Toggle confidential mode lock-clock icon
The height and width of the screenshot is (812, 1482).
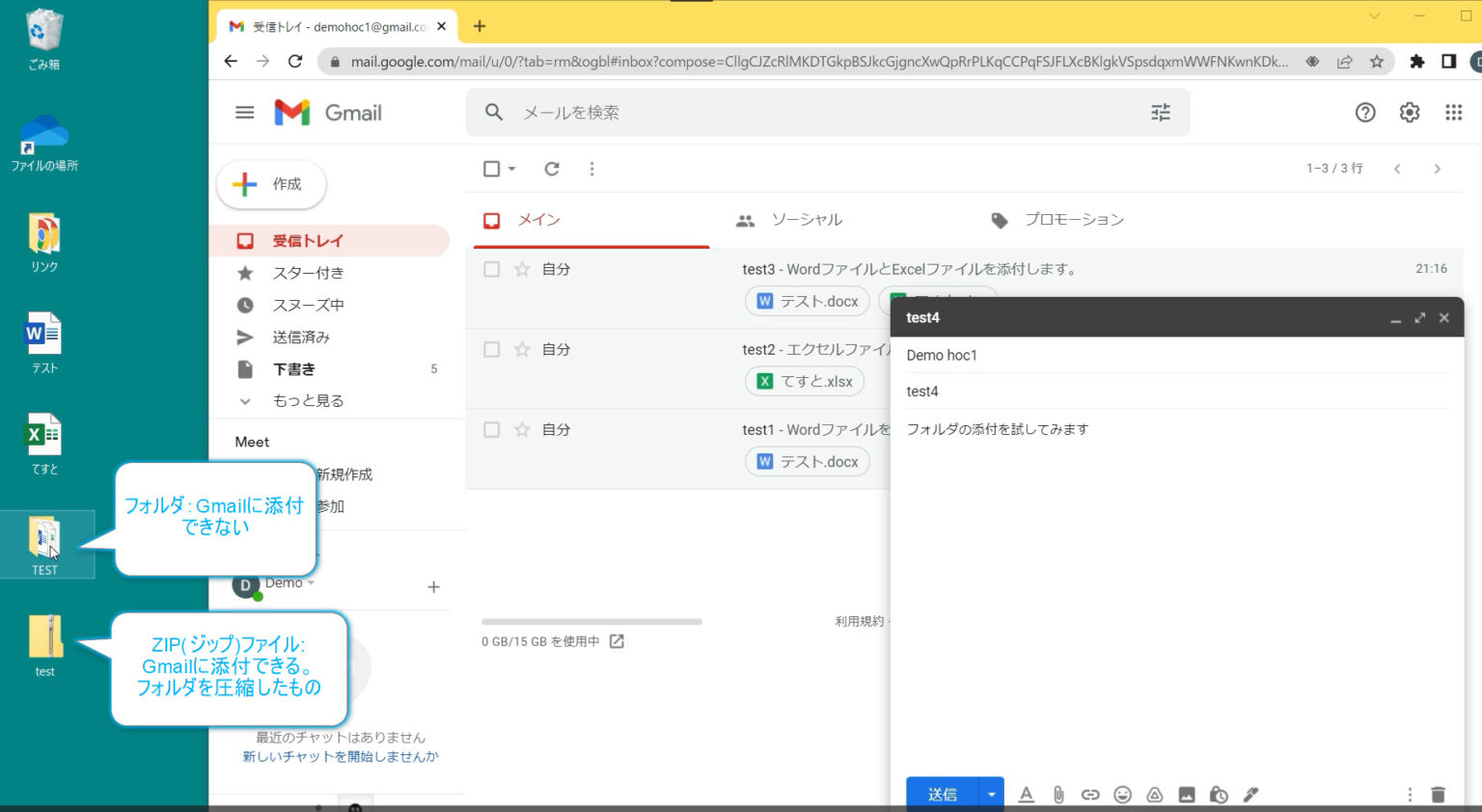[x=1219, y=795]
